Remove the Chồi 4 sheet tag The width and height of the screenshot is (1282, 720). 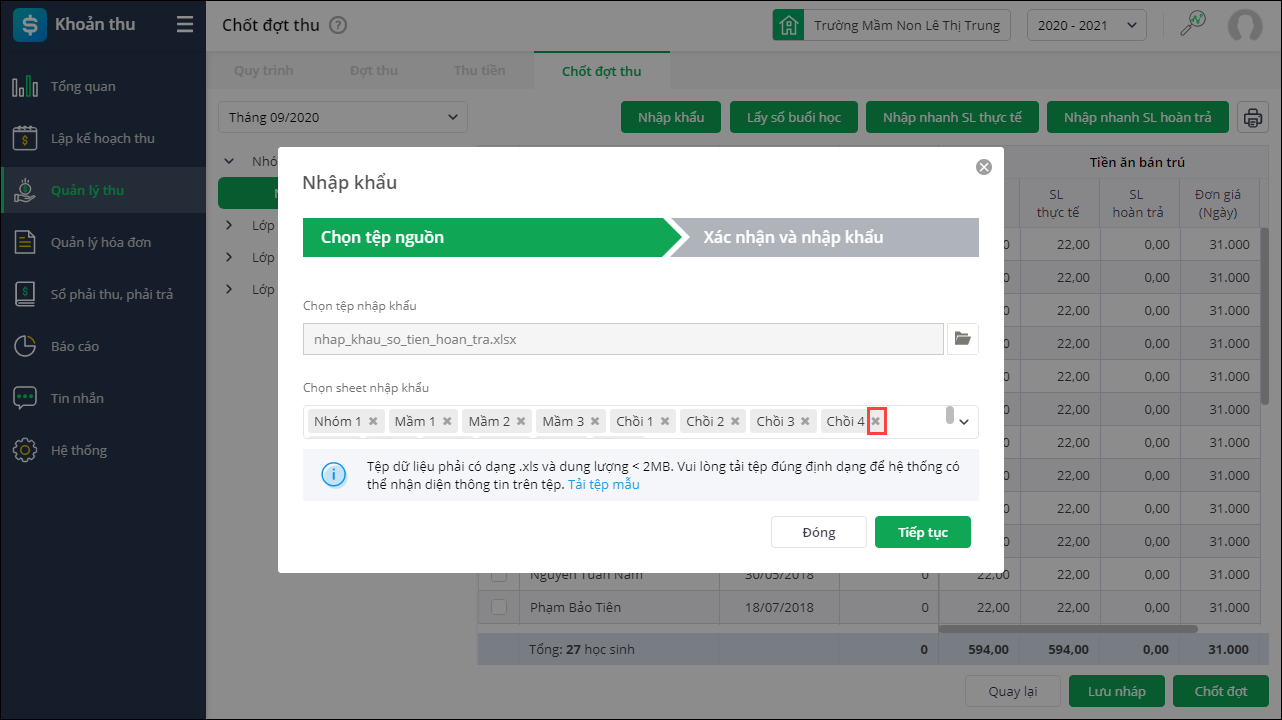pos(876,421)
